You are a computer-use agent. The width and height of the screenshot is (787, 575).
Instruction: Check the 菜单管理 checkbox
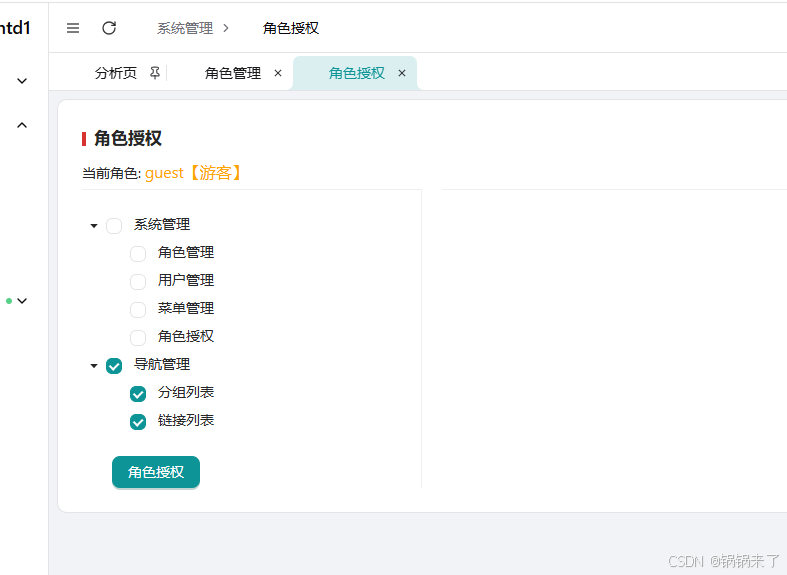(138, 310)
